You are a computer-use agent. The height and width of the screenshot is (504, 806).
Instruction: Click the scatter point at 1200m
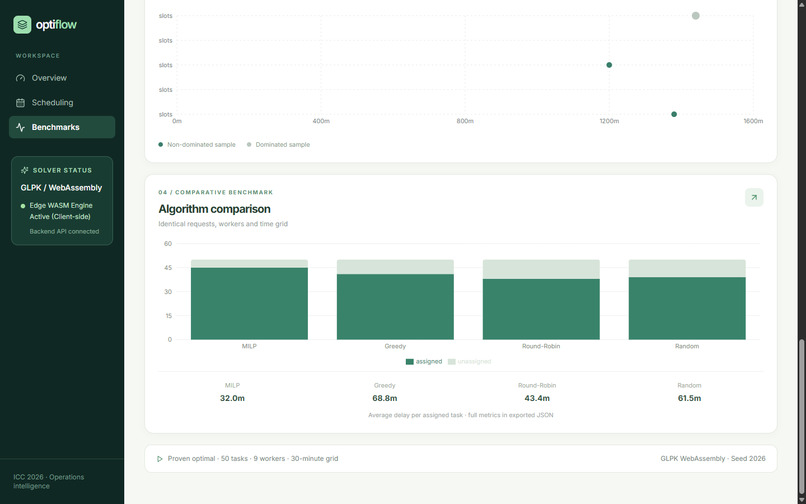(609, 65)
